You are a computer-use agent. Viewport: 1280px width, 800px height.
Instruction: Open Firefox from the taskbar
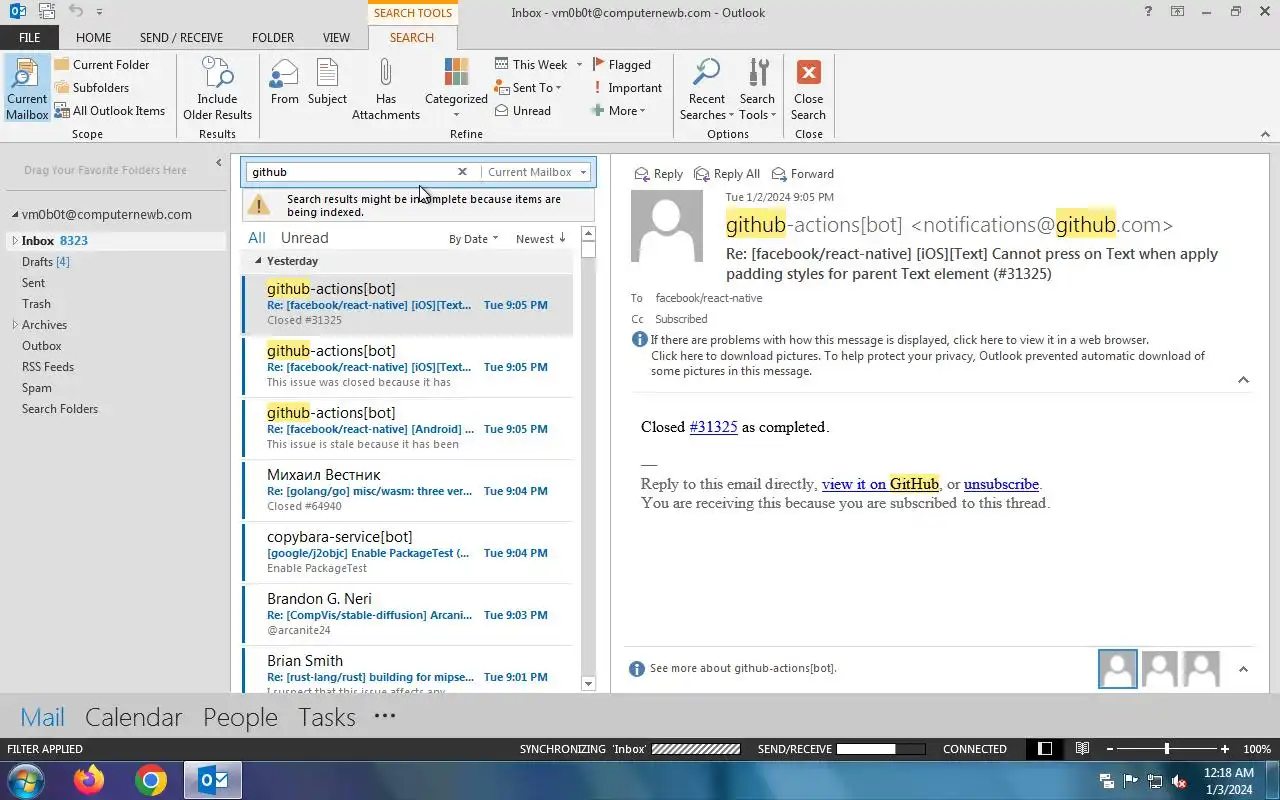89,780
